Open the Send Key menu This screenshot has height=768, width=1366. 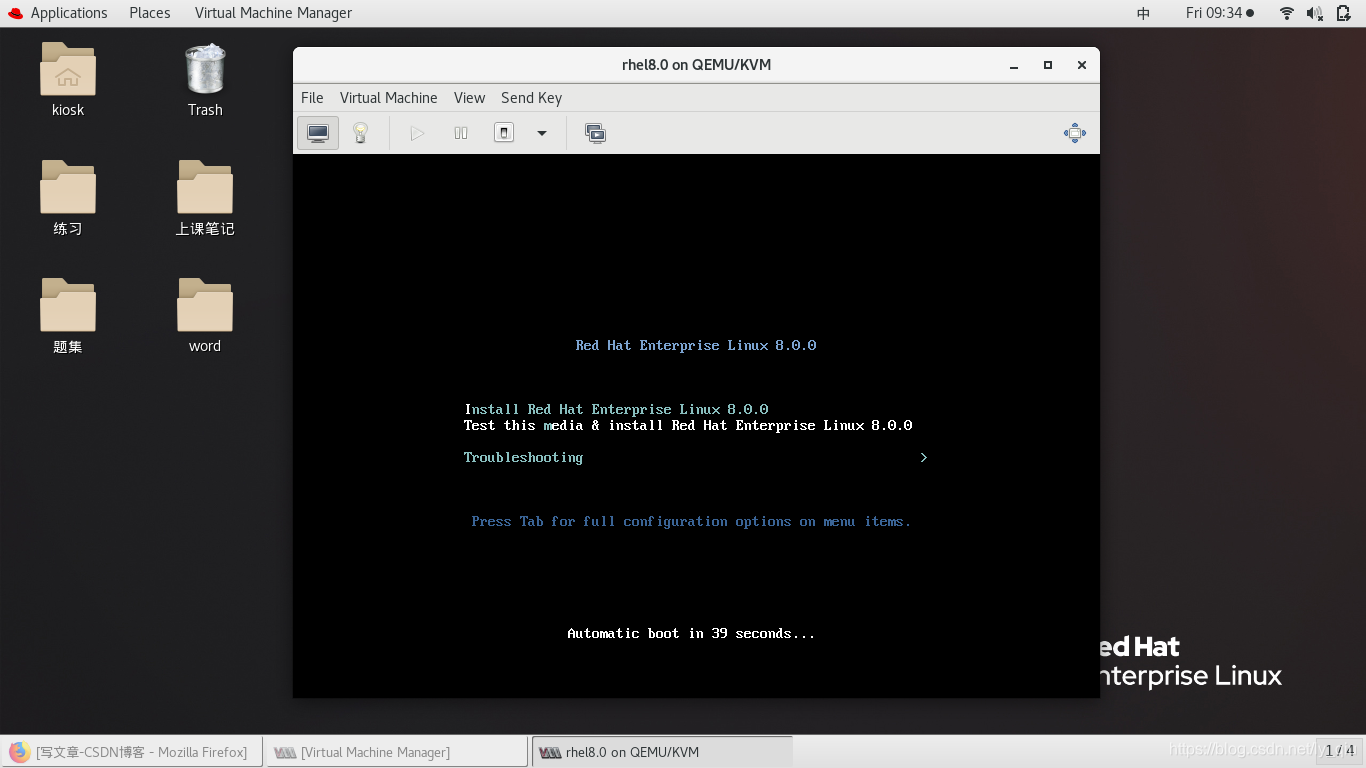point(531,98)
